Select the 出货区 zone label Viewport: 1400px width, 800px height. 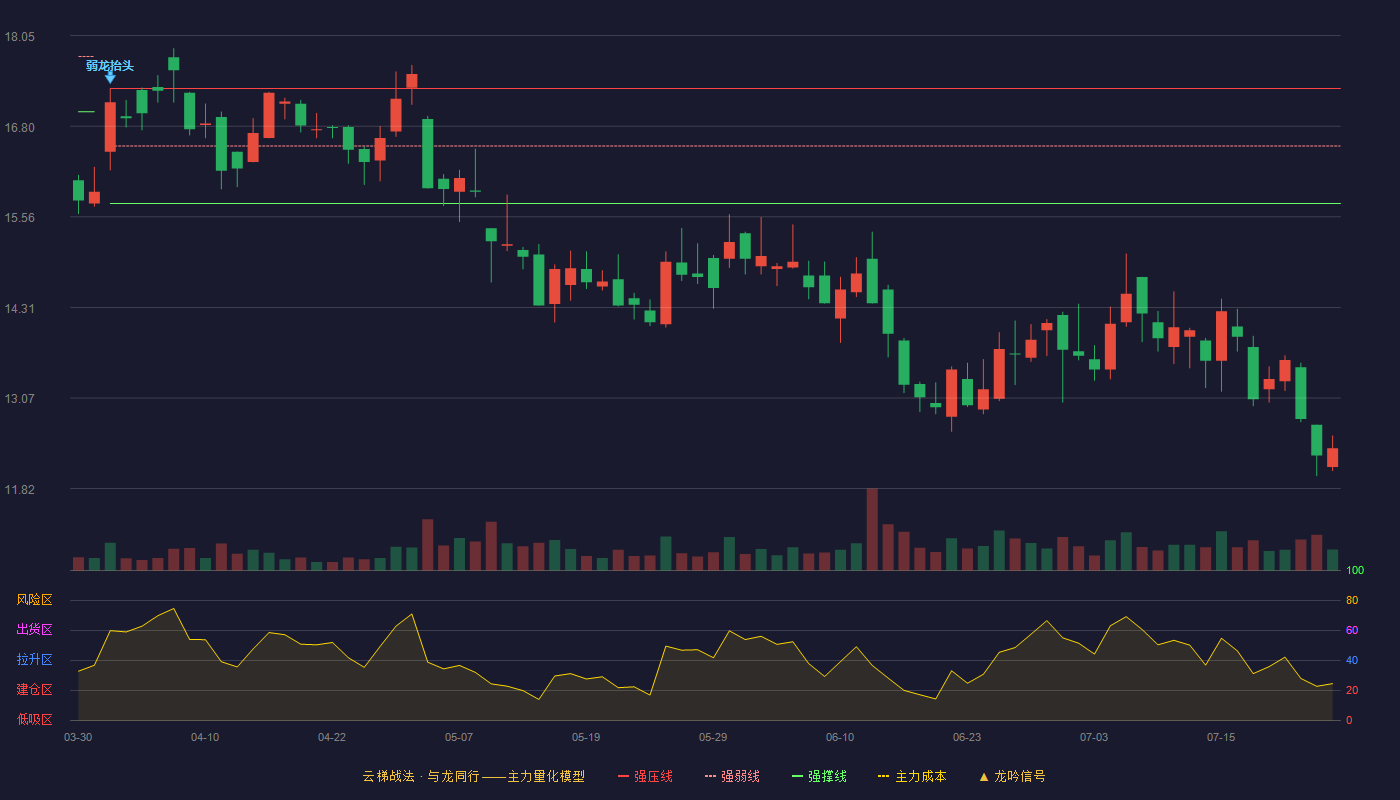tap(34, 630)
